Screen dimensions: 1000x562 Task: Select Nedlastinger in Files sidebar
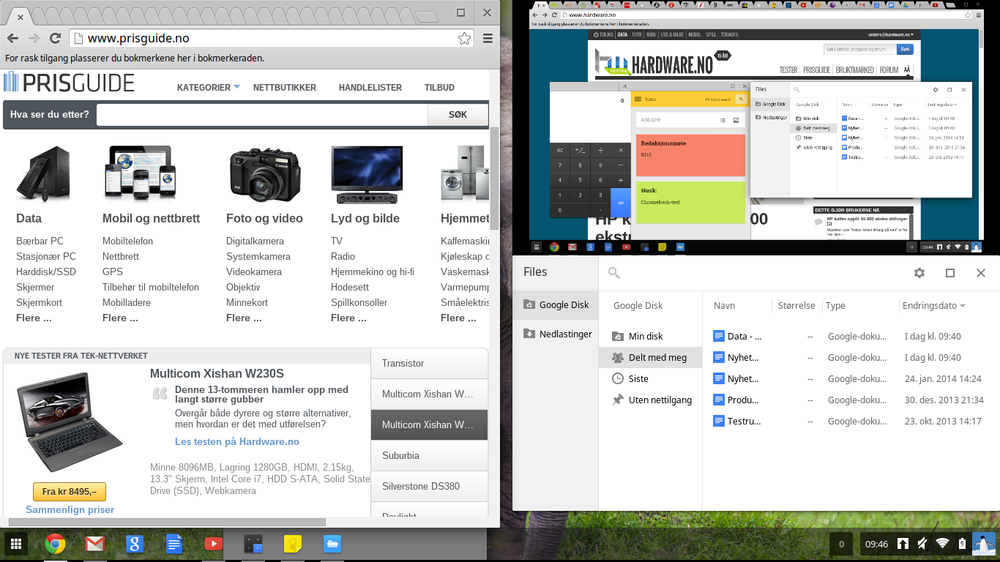point(555,334)
